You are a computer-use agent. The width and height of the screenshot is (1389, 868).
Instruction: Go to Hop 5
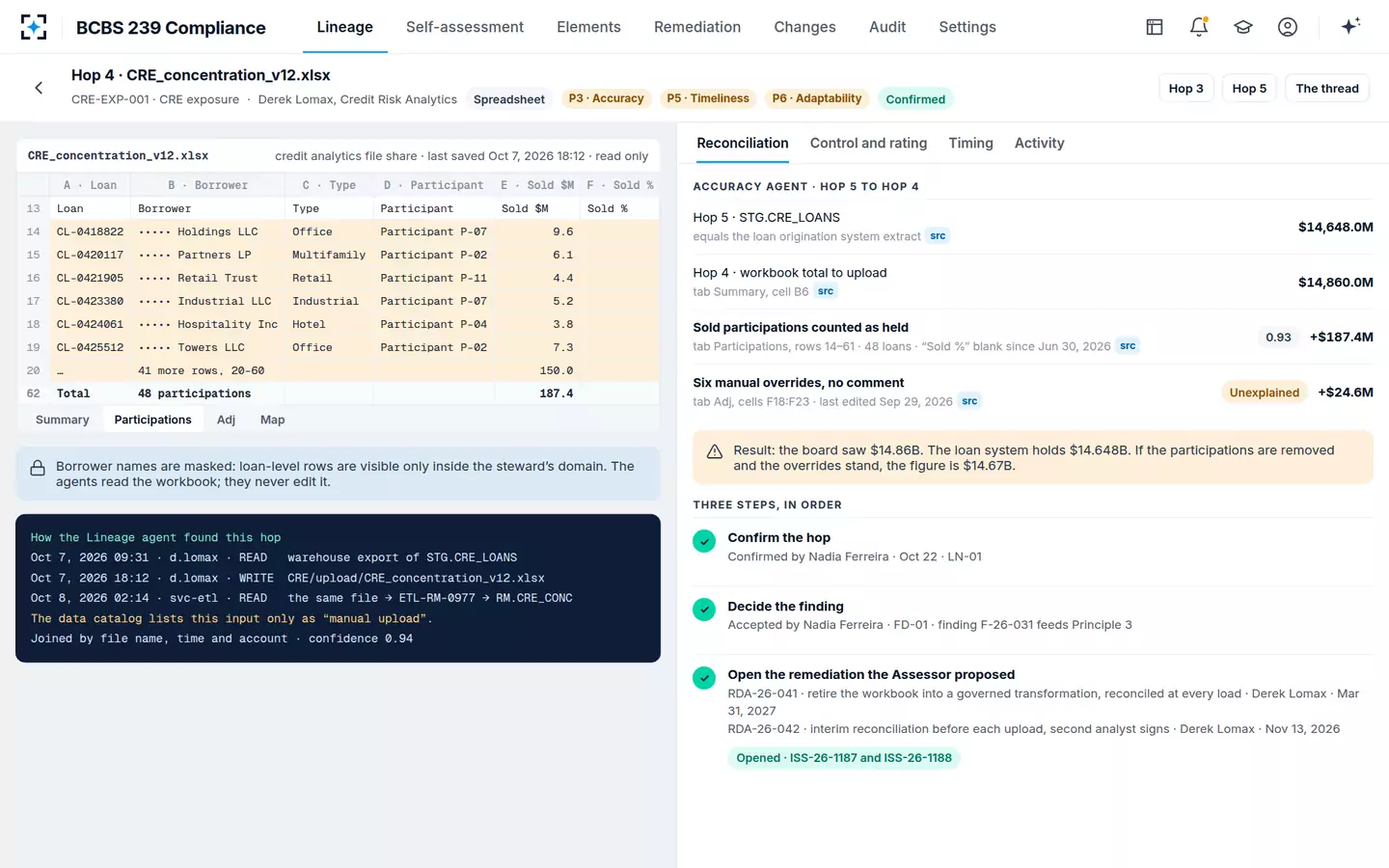pyautogui.click(x=1249, y=89)
